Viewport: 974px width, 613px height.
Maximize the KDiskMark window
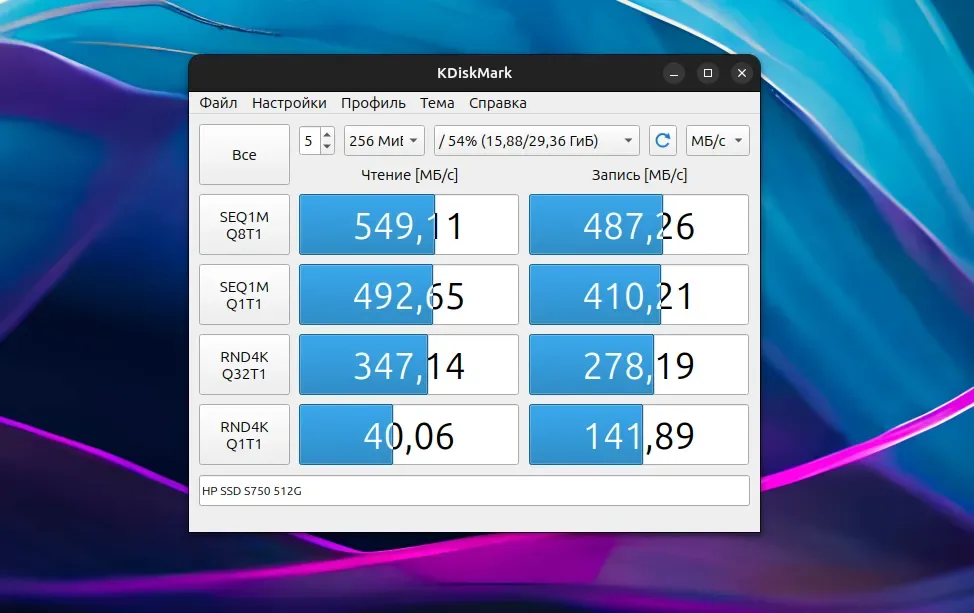coord(708,73)
